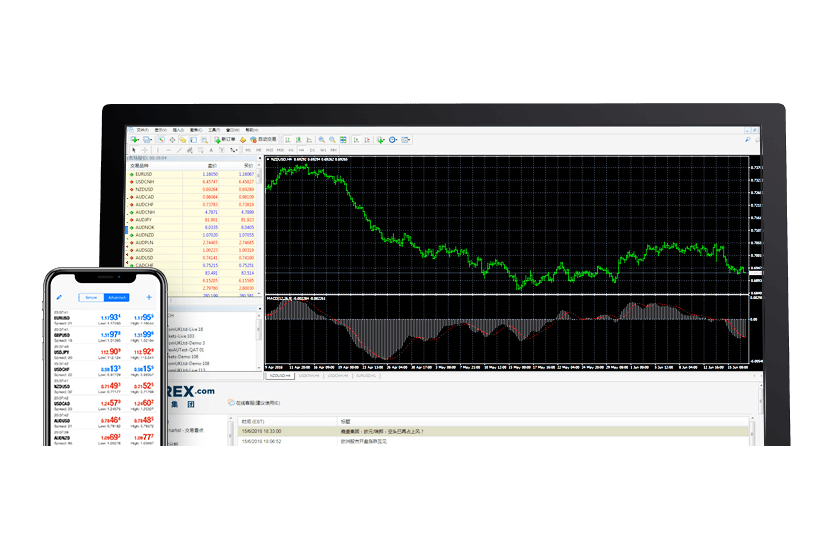
Task: Open the Arrows drawing tool dropdown
Action: click(x=233, y=150)
